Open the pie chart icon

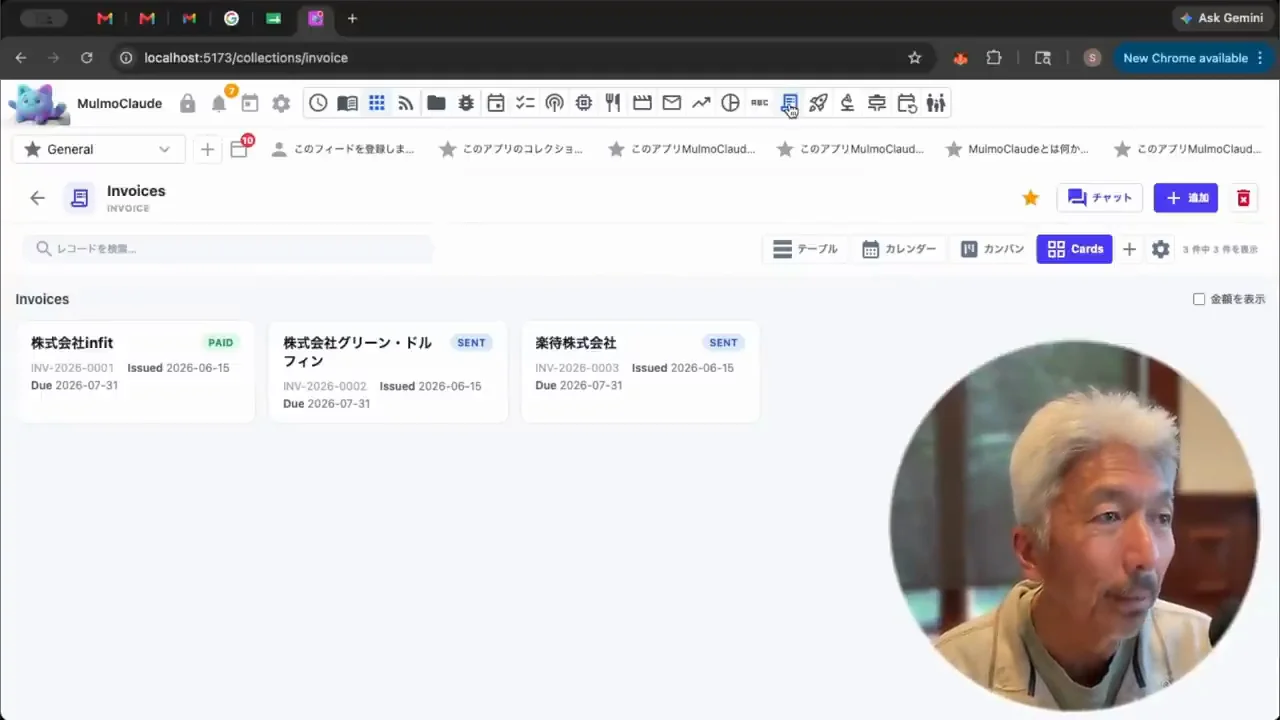[x=731, y=102]
